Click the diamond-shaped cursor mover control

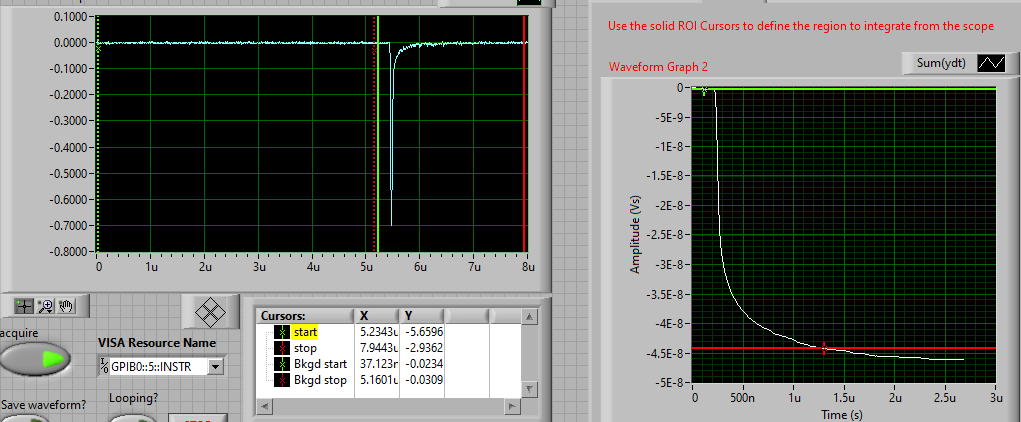pyautogui.click(x=210, y=312)
